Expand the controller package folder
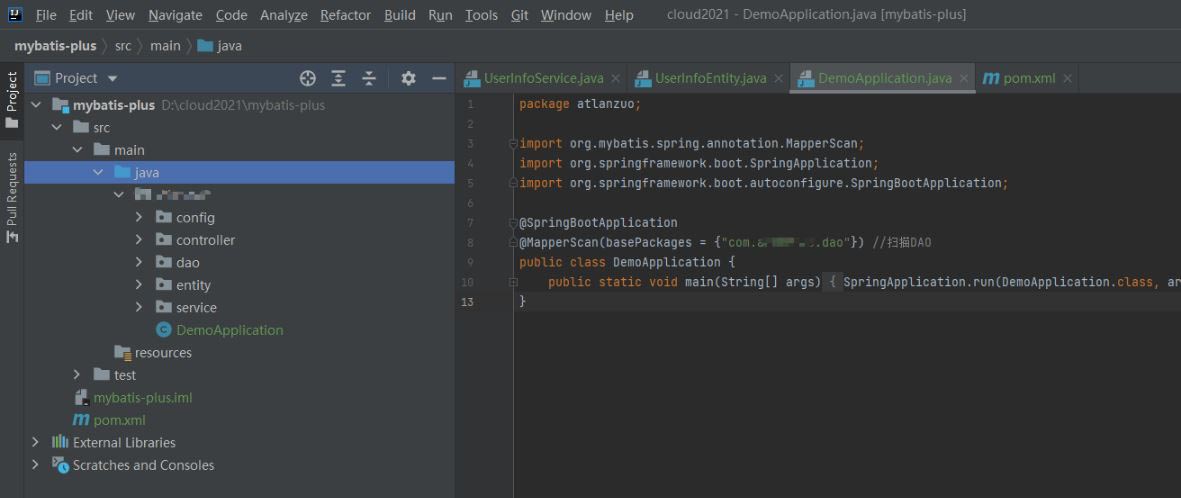Image resolution: width=1181 pixels, height=498 pixels. (139, 240)
